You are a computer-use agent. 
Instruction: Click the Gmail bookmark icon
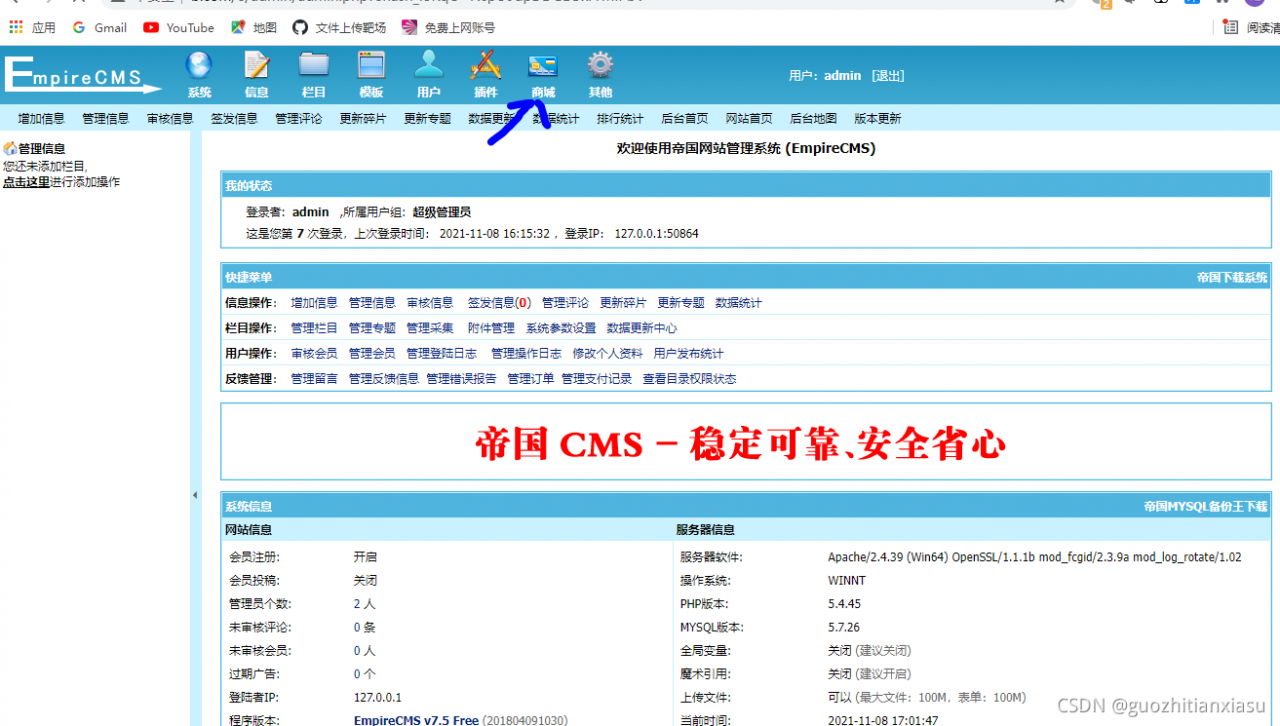tap(80, 28)
